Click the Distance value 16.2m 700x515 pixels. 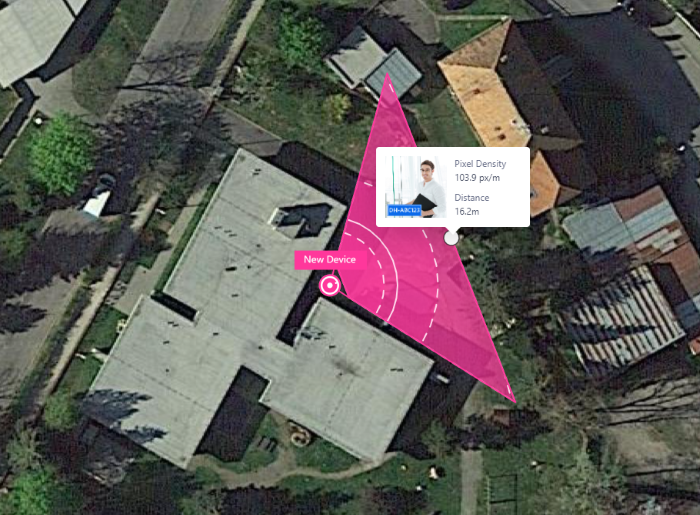coord(467,212)
